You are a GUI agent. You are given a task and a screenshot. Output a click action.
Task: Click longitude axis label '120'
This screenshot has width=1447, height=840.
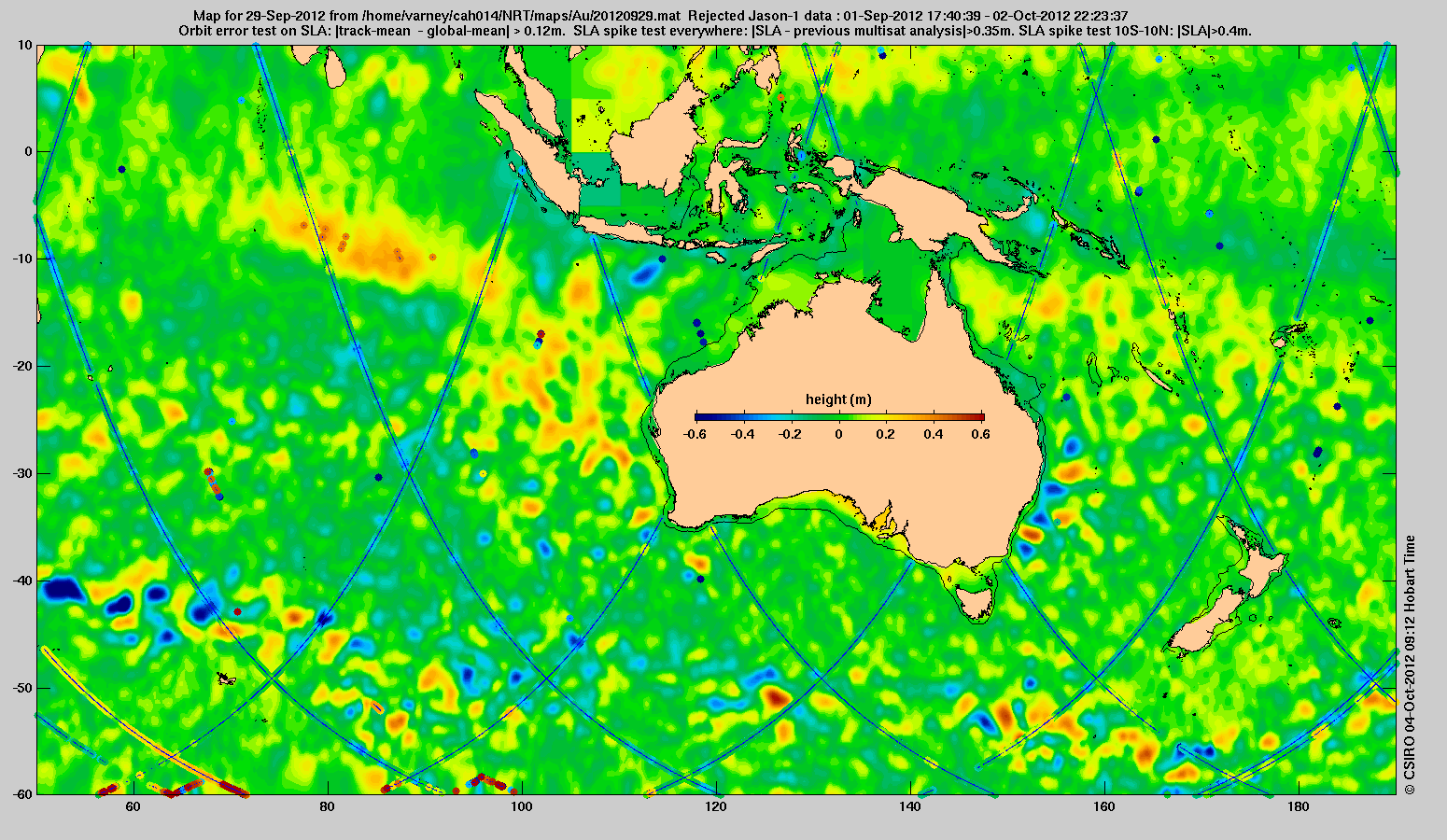(x=715, y=806)
